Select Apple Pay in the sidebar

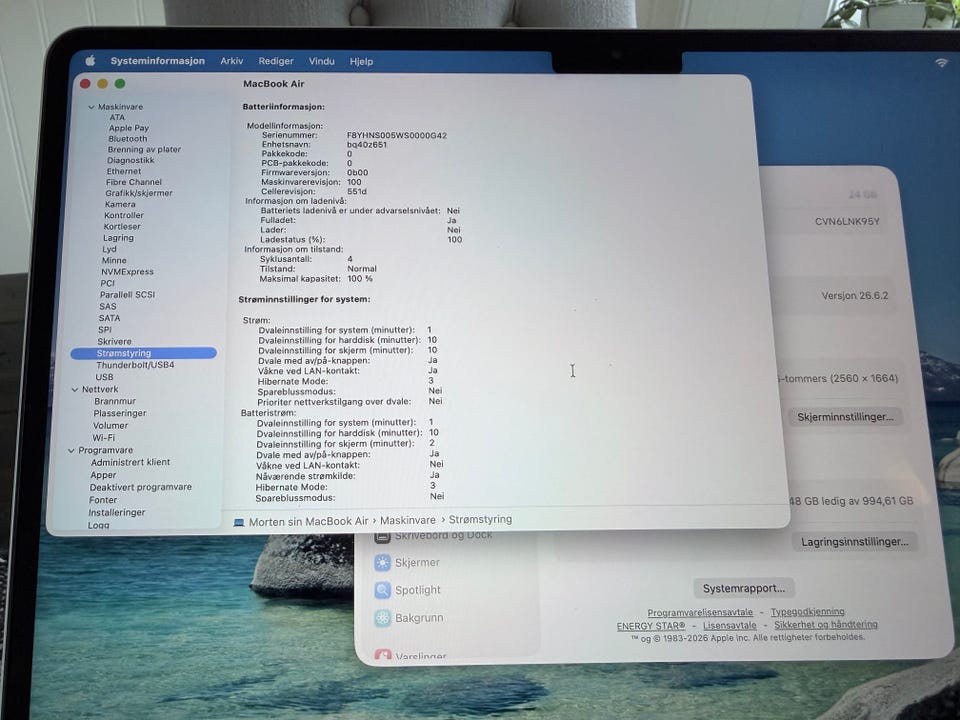point(129,128)
